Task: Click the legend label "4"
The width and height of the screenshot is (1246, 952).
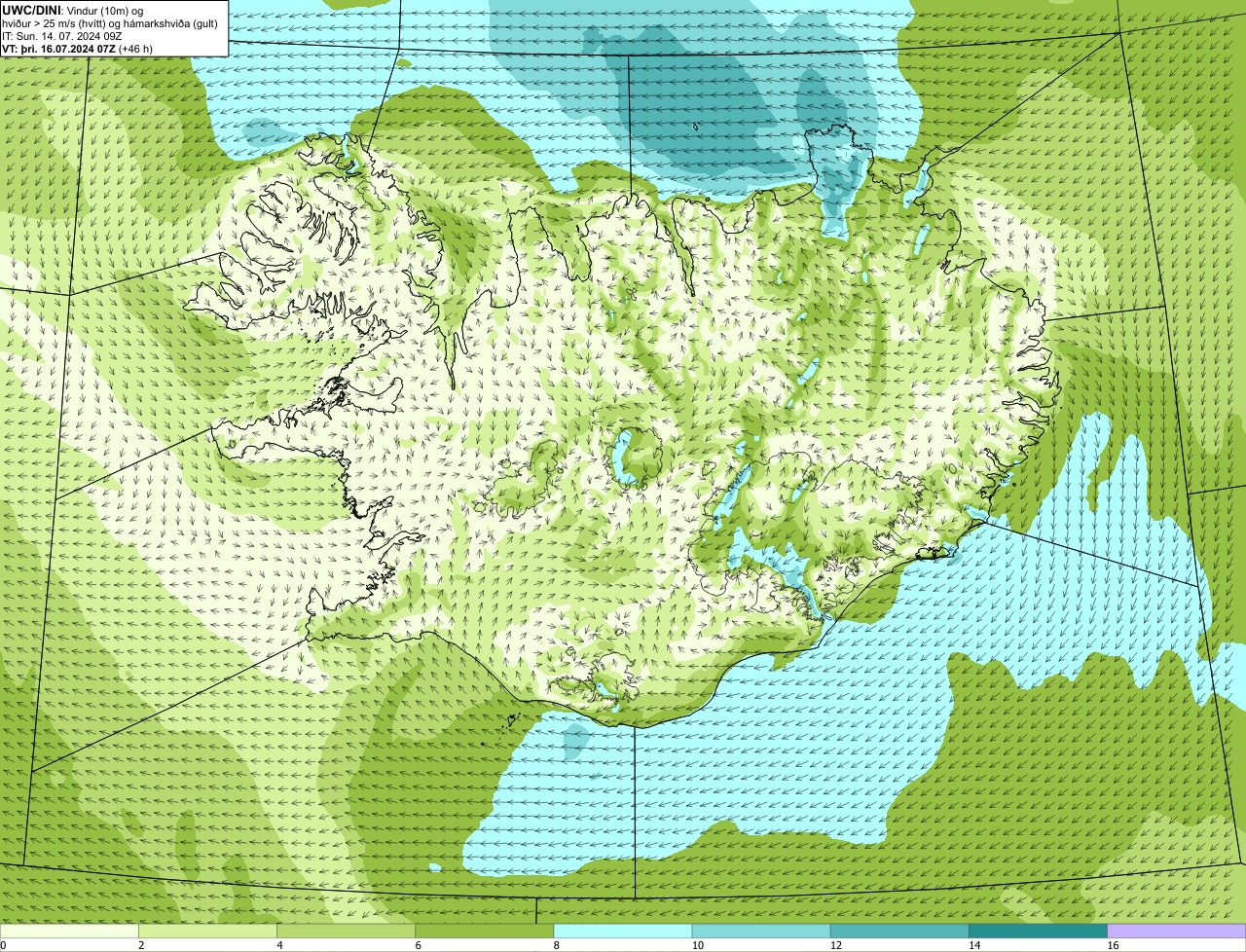Action: tap(279, 945)
